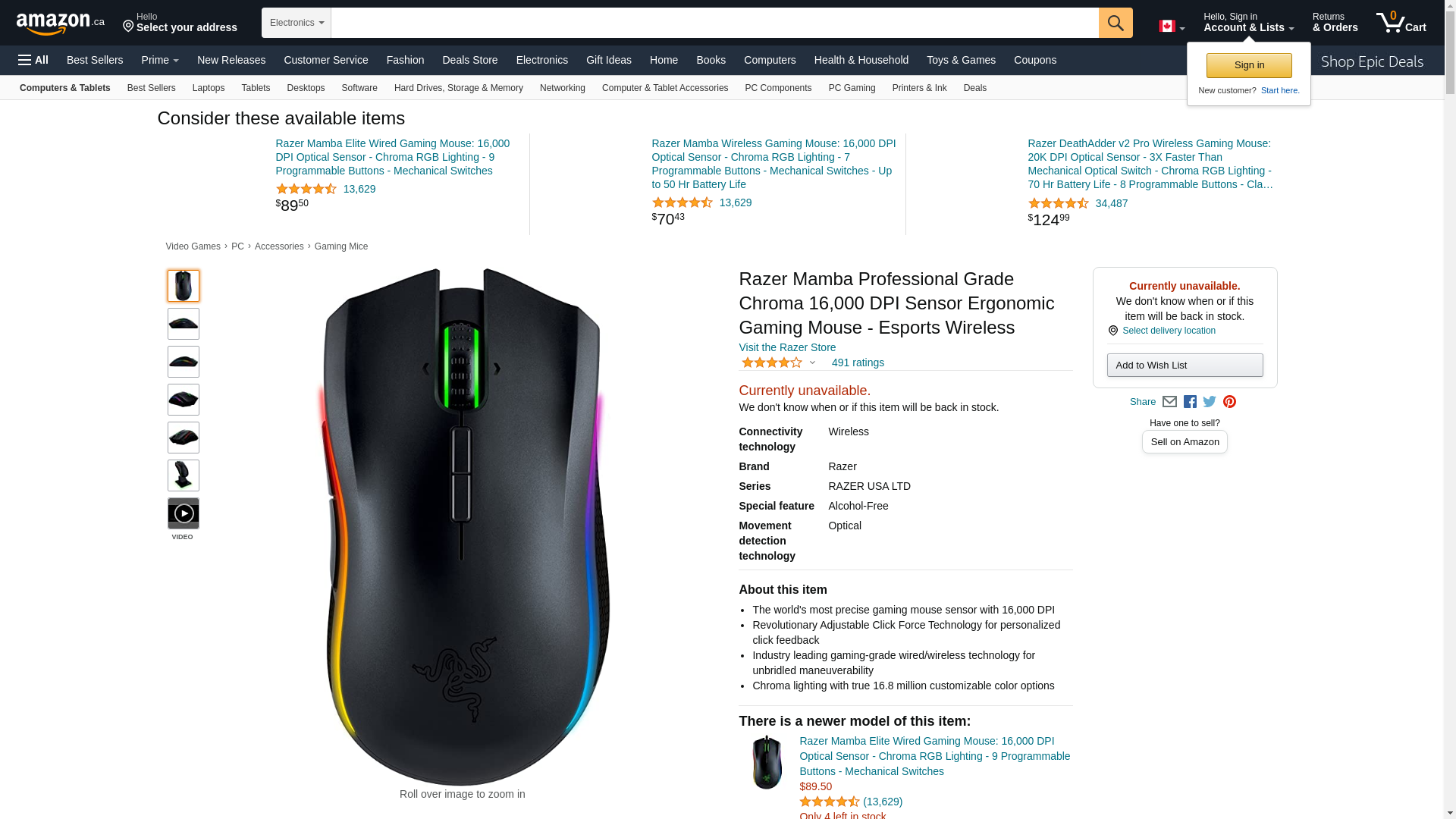Image resolution: width=1456 pixels, height=819 pixels.
Task: Expand the star rating breakdown arrow
Action: click(x=812, y=363)
